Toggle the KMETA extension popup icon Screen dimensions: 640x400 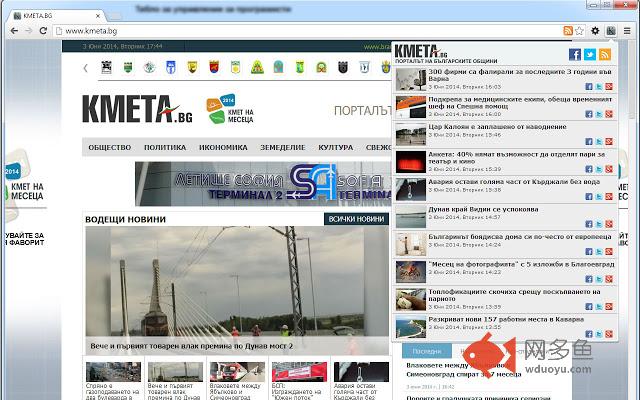(611, 31)
